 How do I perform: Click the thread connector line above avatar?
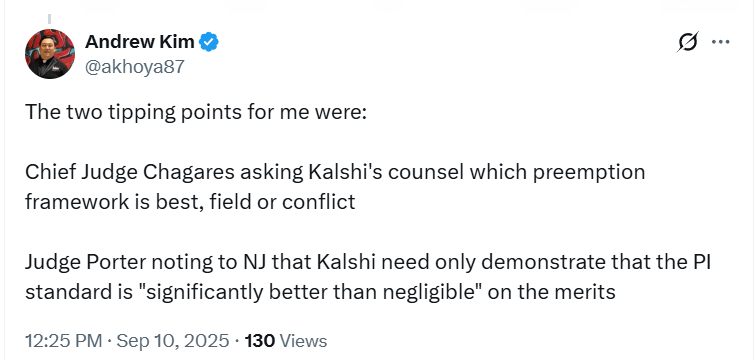pos(50,20)
